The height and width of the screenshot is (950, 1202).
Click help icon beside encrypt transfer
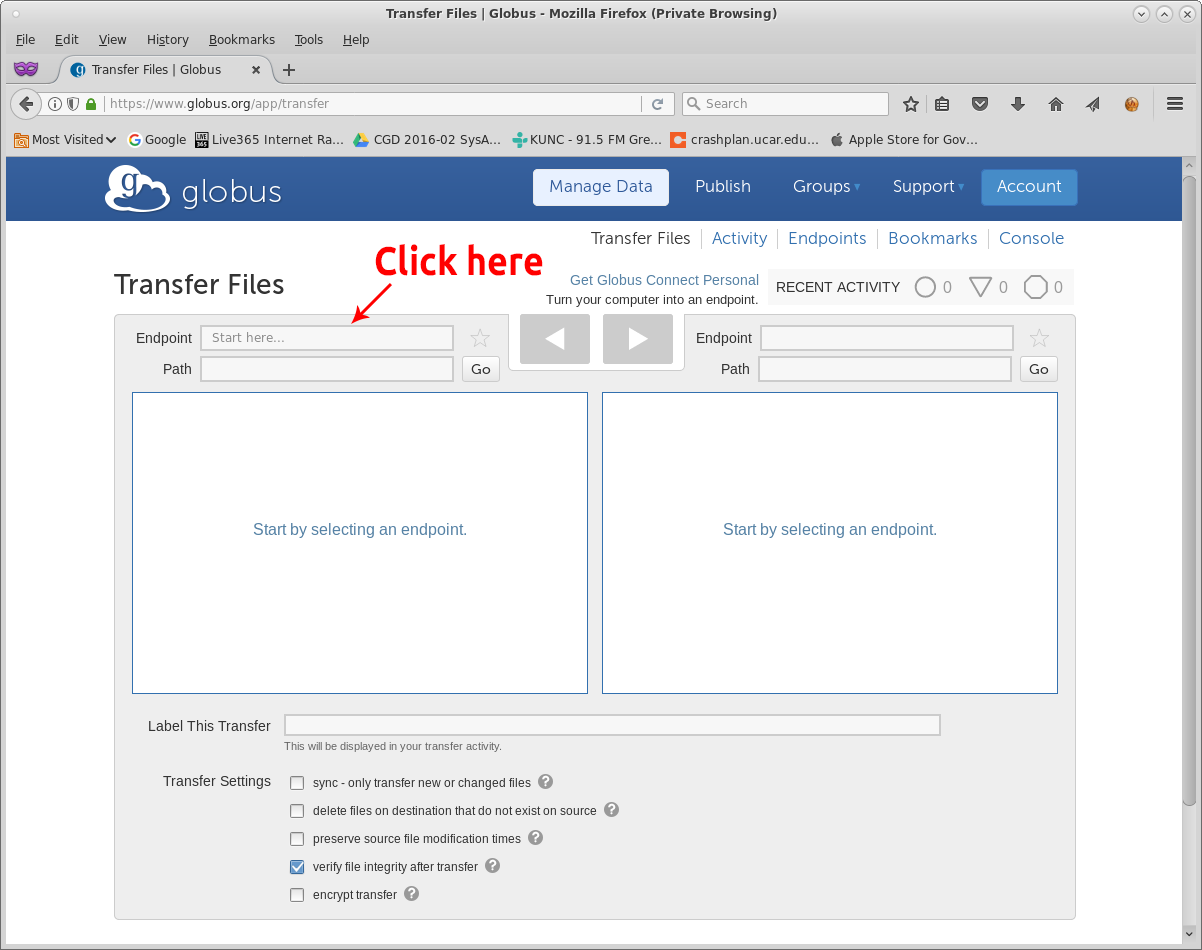412,894
